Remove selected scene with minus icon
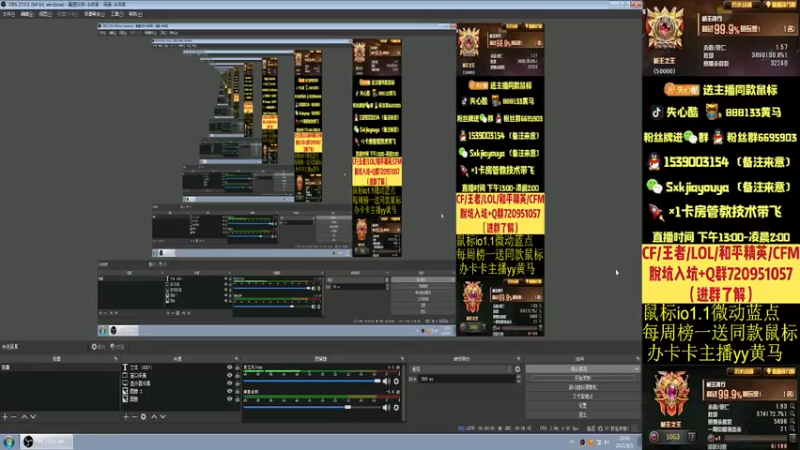The height and width of the screenshot is (450, 800). pyautogui.click(x=14, y=417)
